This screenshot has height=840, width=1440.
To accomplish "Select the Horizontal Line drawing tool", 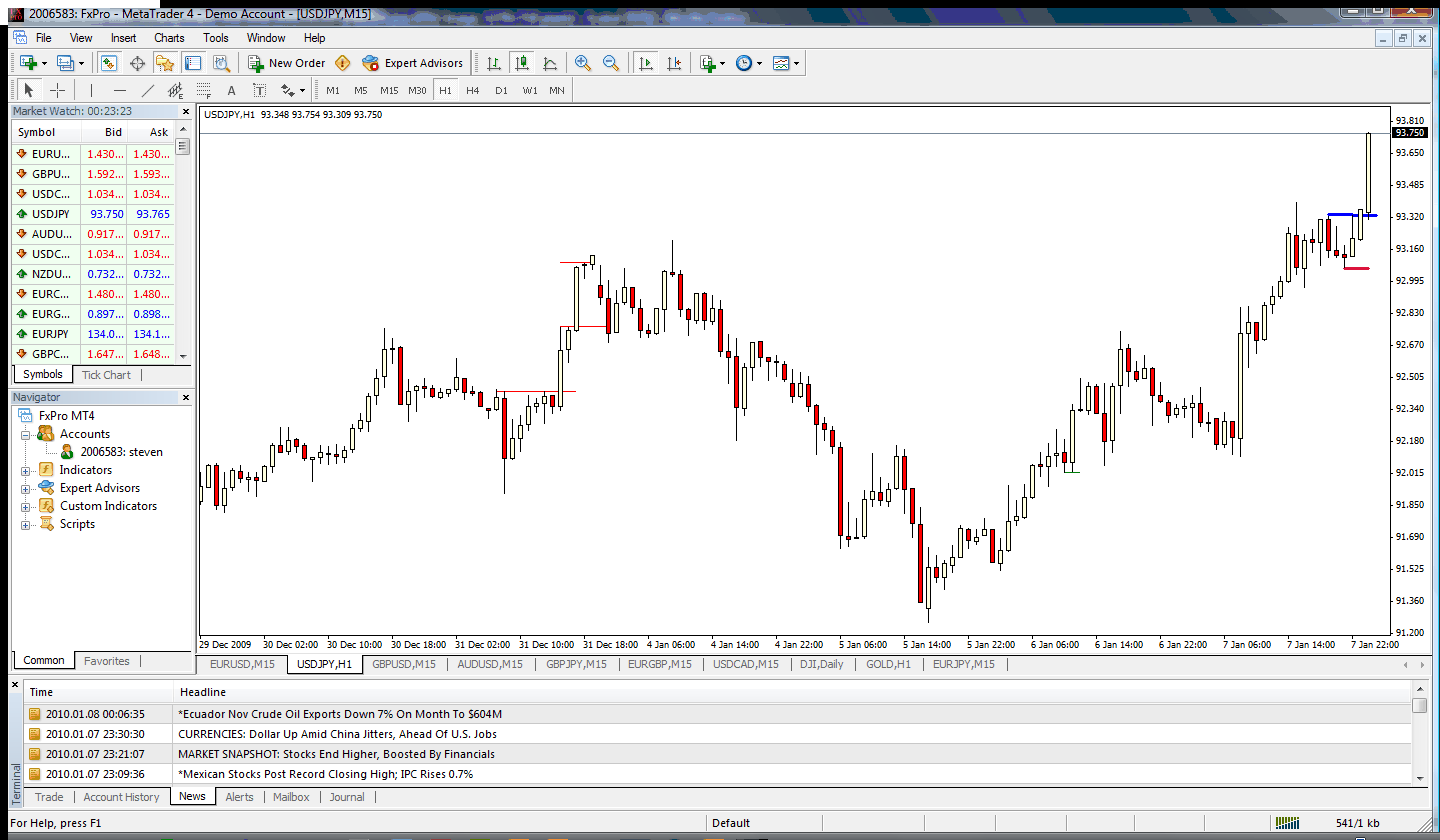I will click(x=119, y=90).
